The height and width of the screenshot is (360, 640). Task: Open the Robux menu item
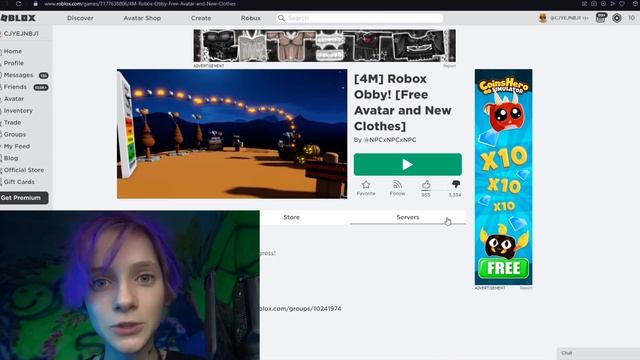251,18
